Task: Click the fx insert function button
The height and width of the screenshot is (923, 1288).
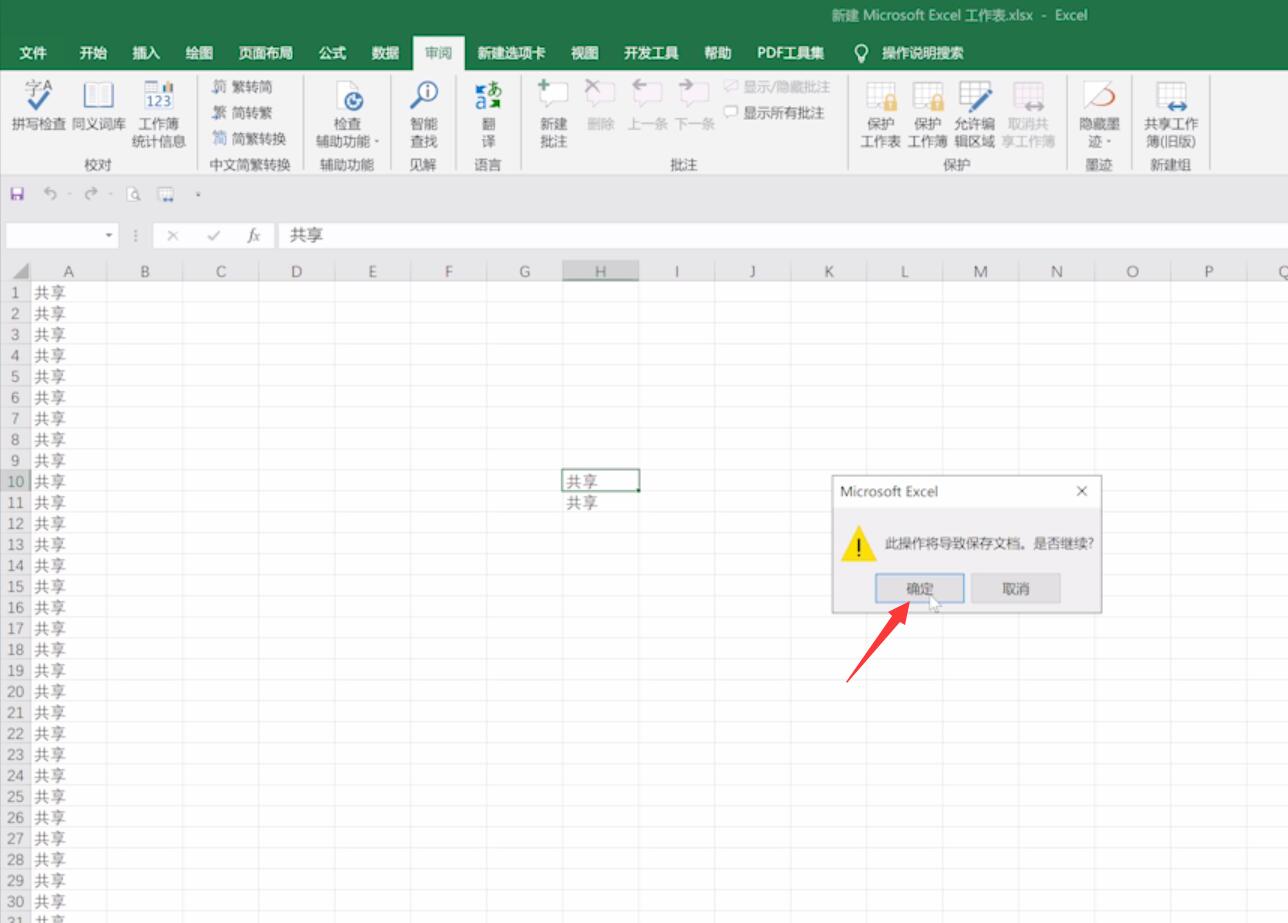Action: [x=254, y=236]
